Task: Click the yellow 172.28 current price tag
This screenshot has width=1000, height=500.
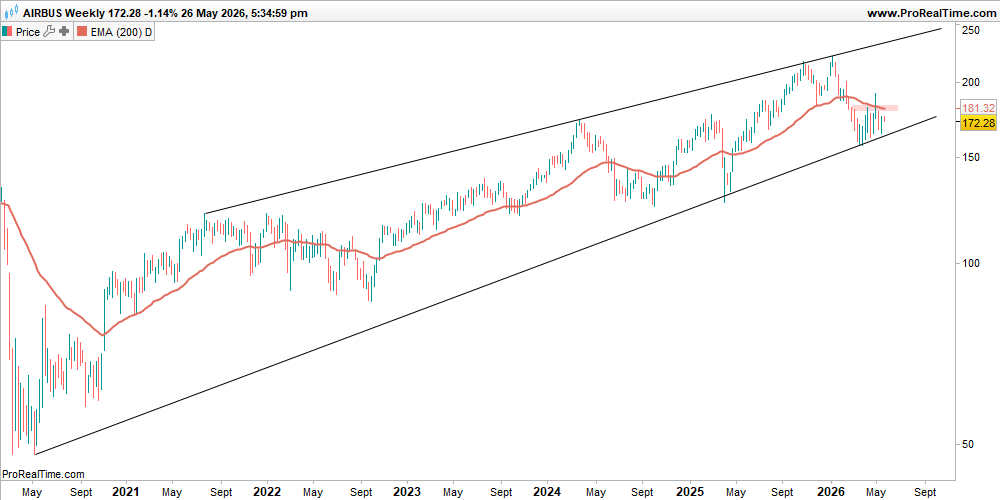Action: pyautogui.click(x=978, y=122)
